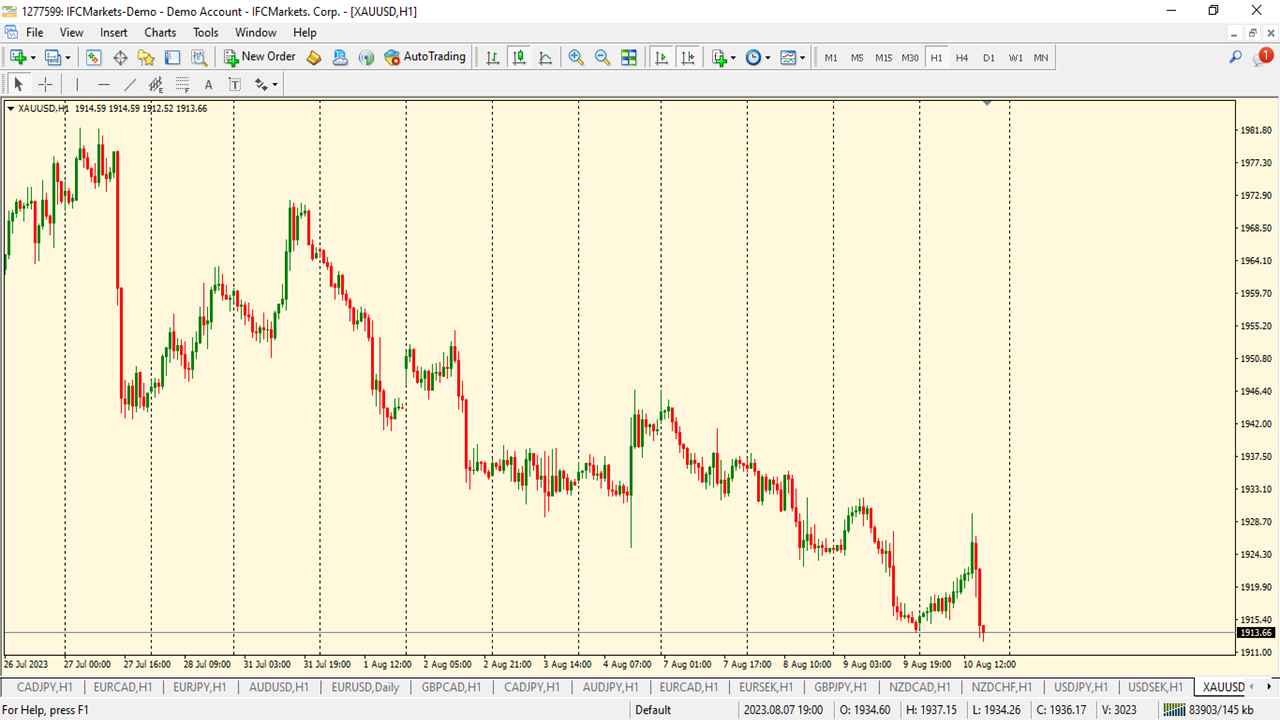Open the chart Templates dropdown

click(x=800, y=57)
